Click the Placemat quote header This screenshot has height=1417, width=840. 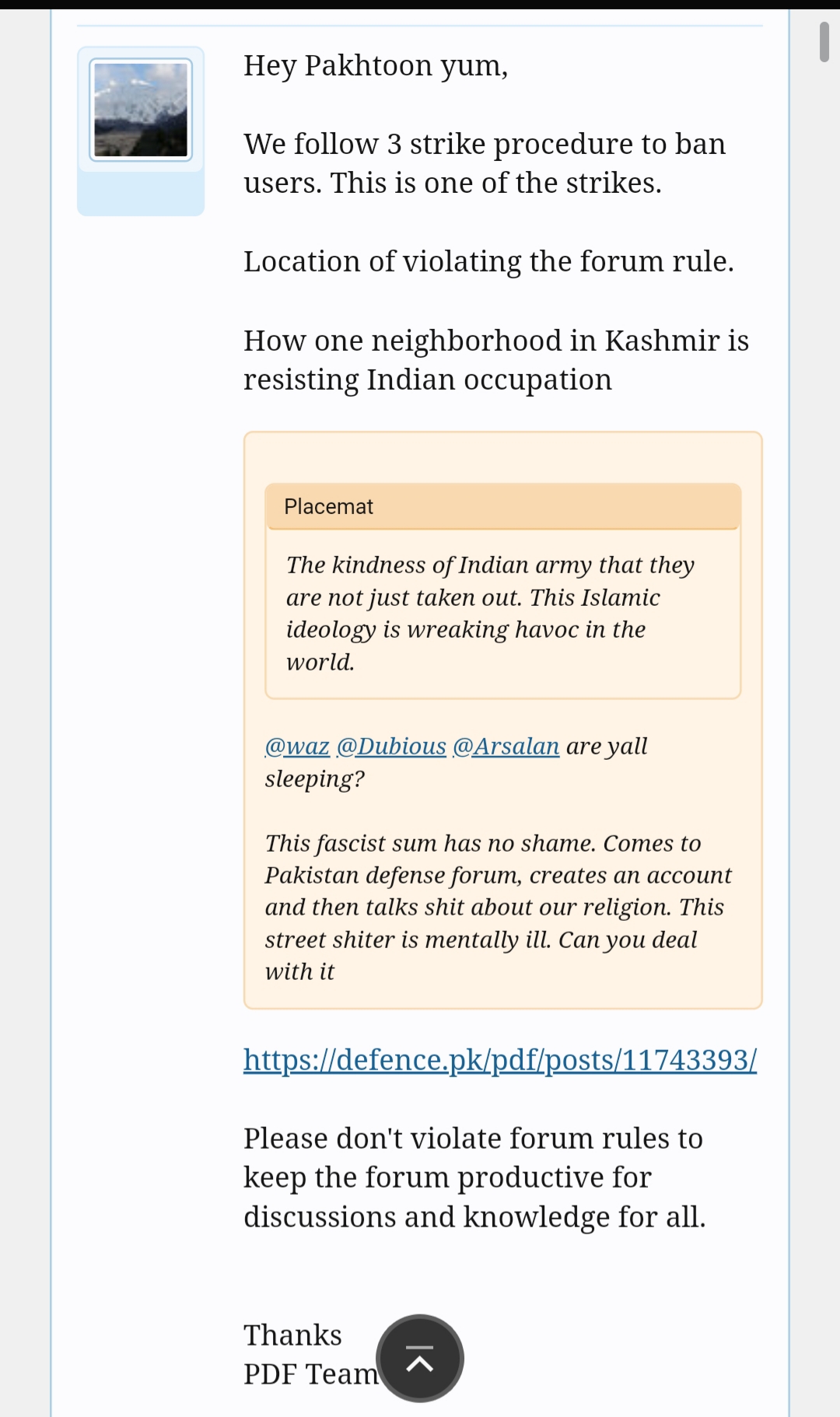503,506
